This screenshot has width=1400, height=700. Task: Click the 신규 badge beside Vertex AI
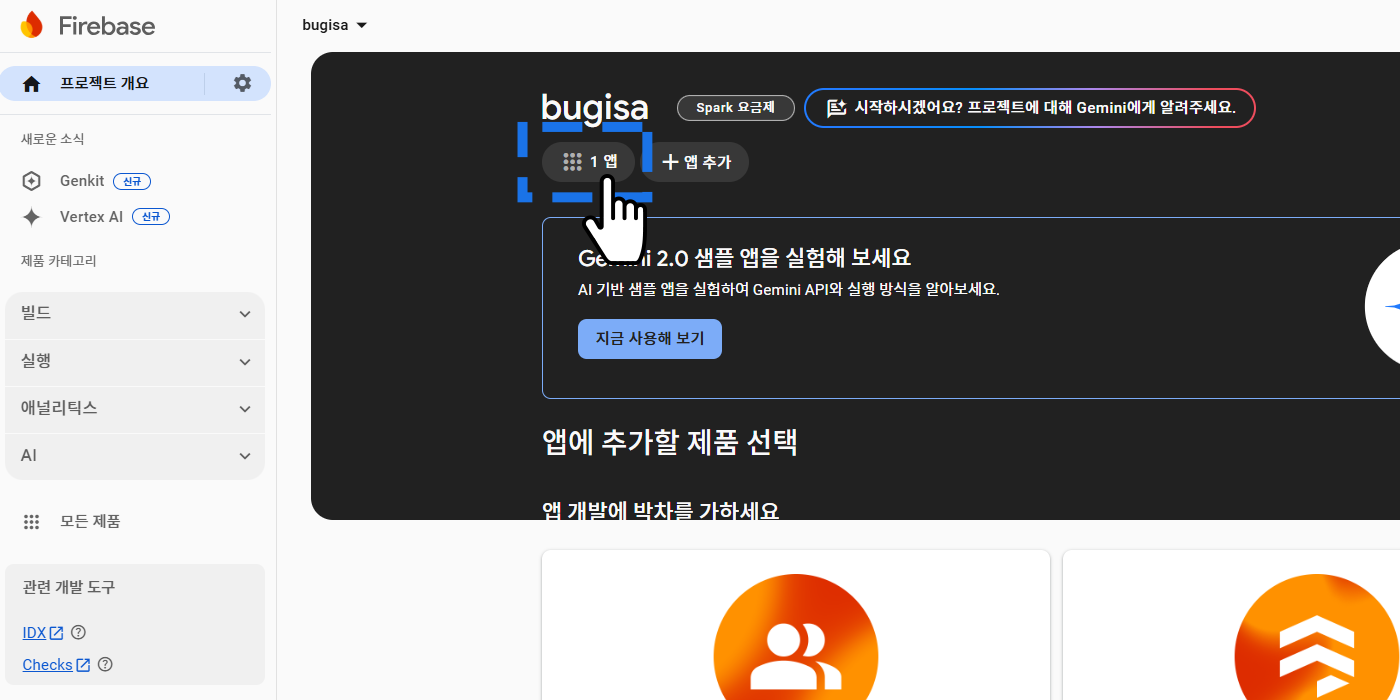(151, 217)
